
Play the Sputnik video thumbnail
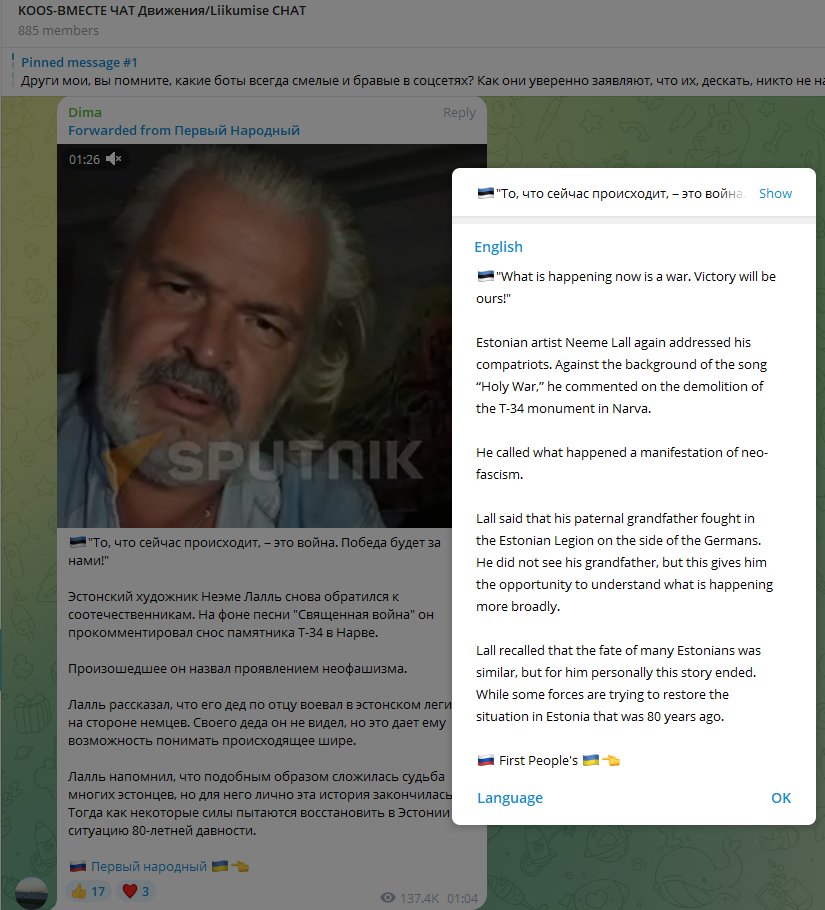[x=254, y=335]
